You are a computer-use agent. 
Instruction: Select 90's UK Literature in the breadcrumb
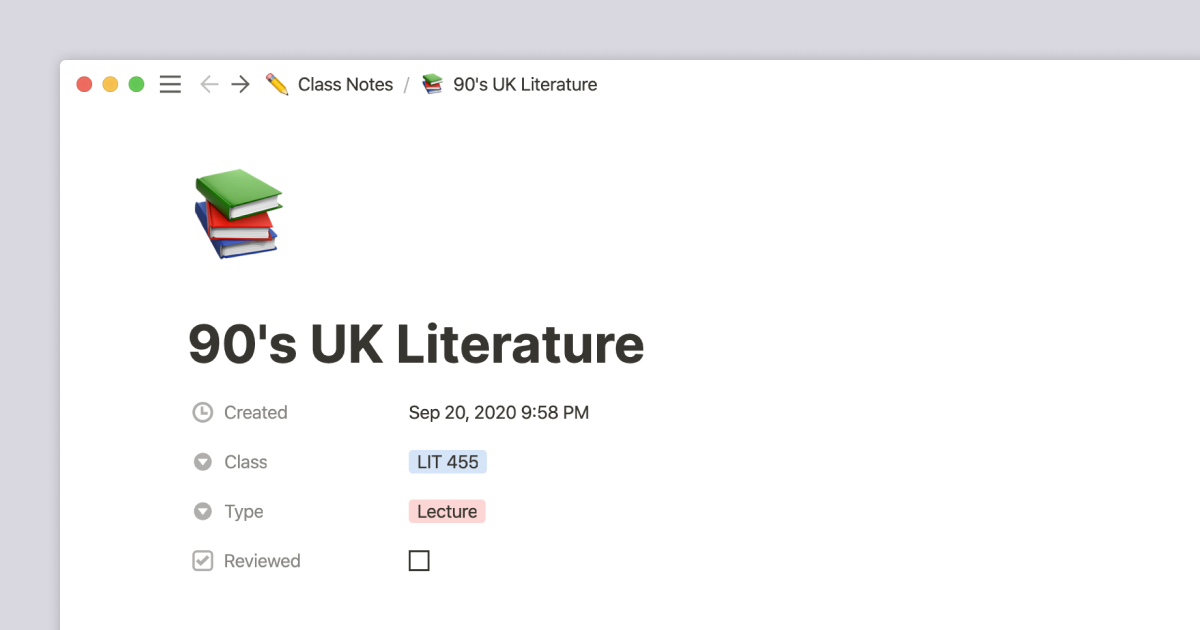(x=524, y=84)
